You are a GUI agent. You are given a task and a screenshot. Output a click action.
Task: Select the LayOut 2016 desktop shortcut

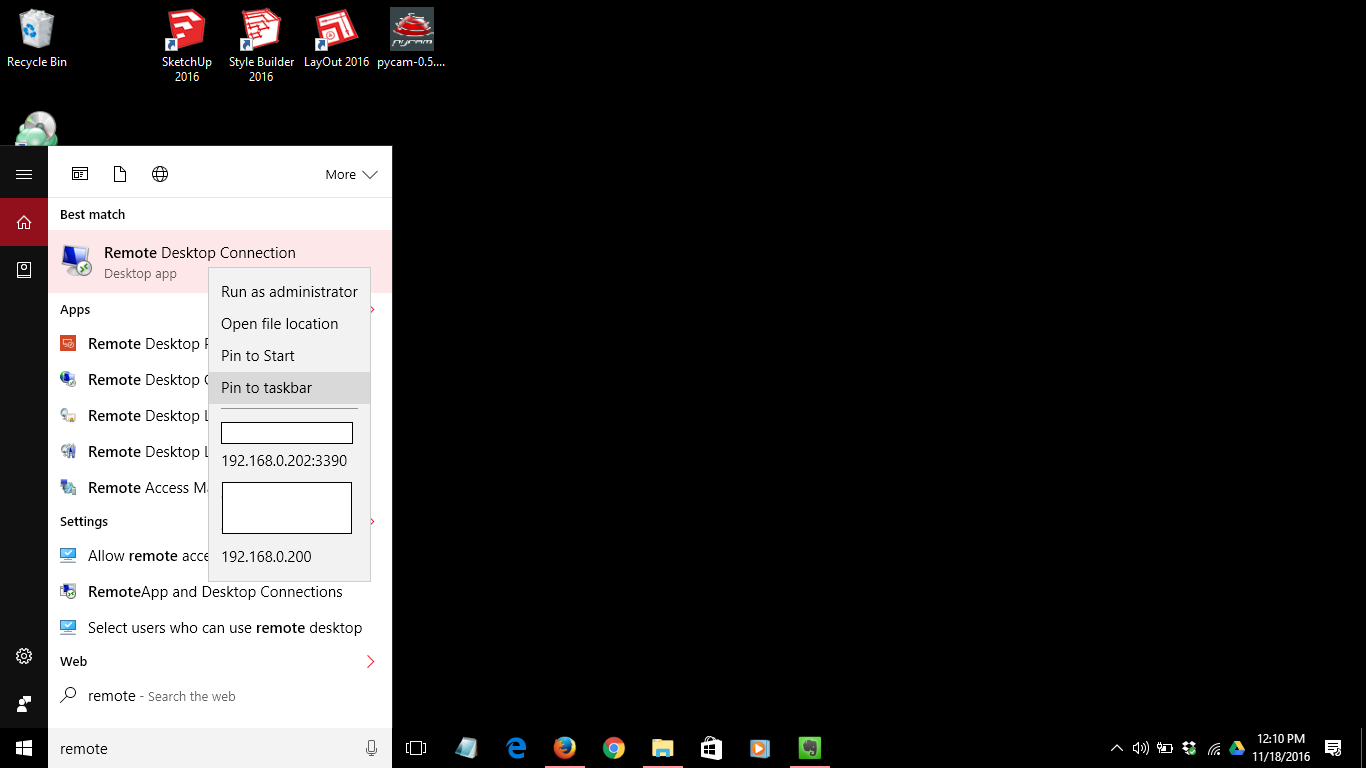click(x=336, y=39)
